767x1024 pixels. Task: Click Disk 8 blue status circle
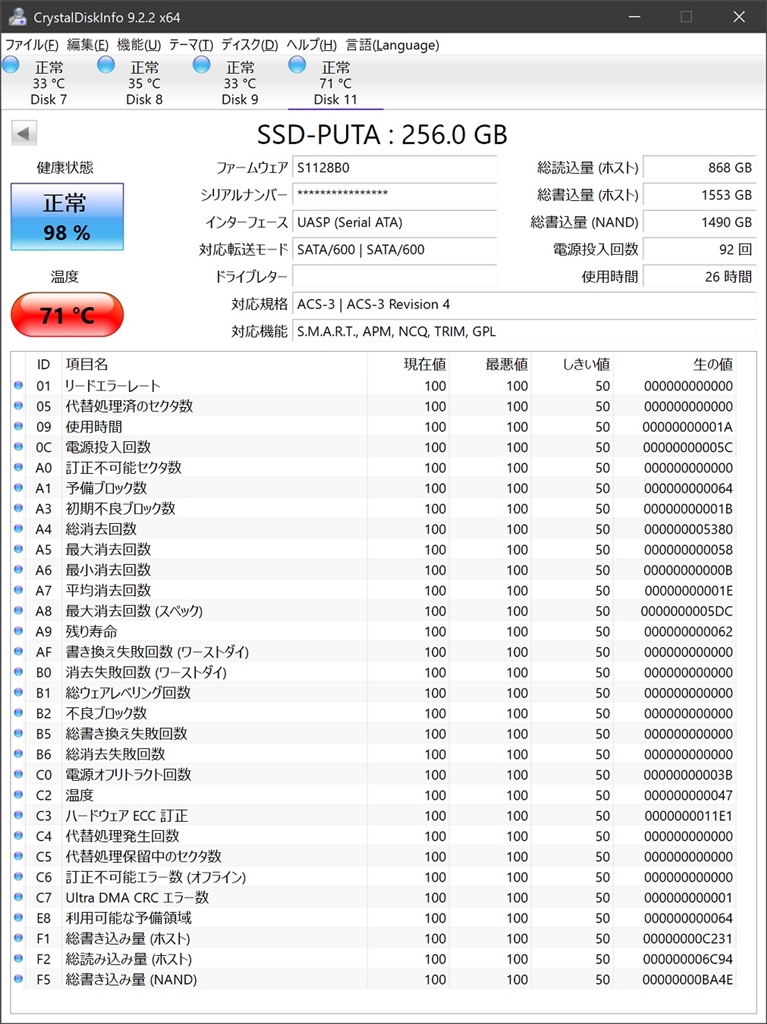106,65
